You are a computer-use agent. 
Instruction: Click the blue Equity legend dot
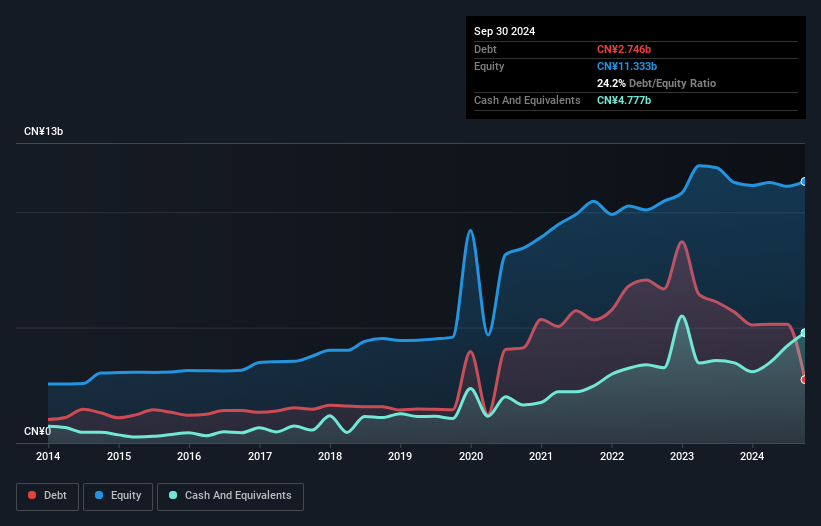[x=99, y=495]
